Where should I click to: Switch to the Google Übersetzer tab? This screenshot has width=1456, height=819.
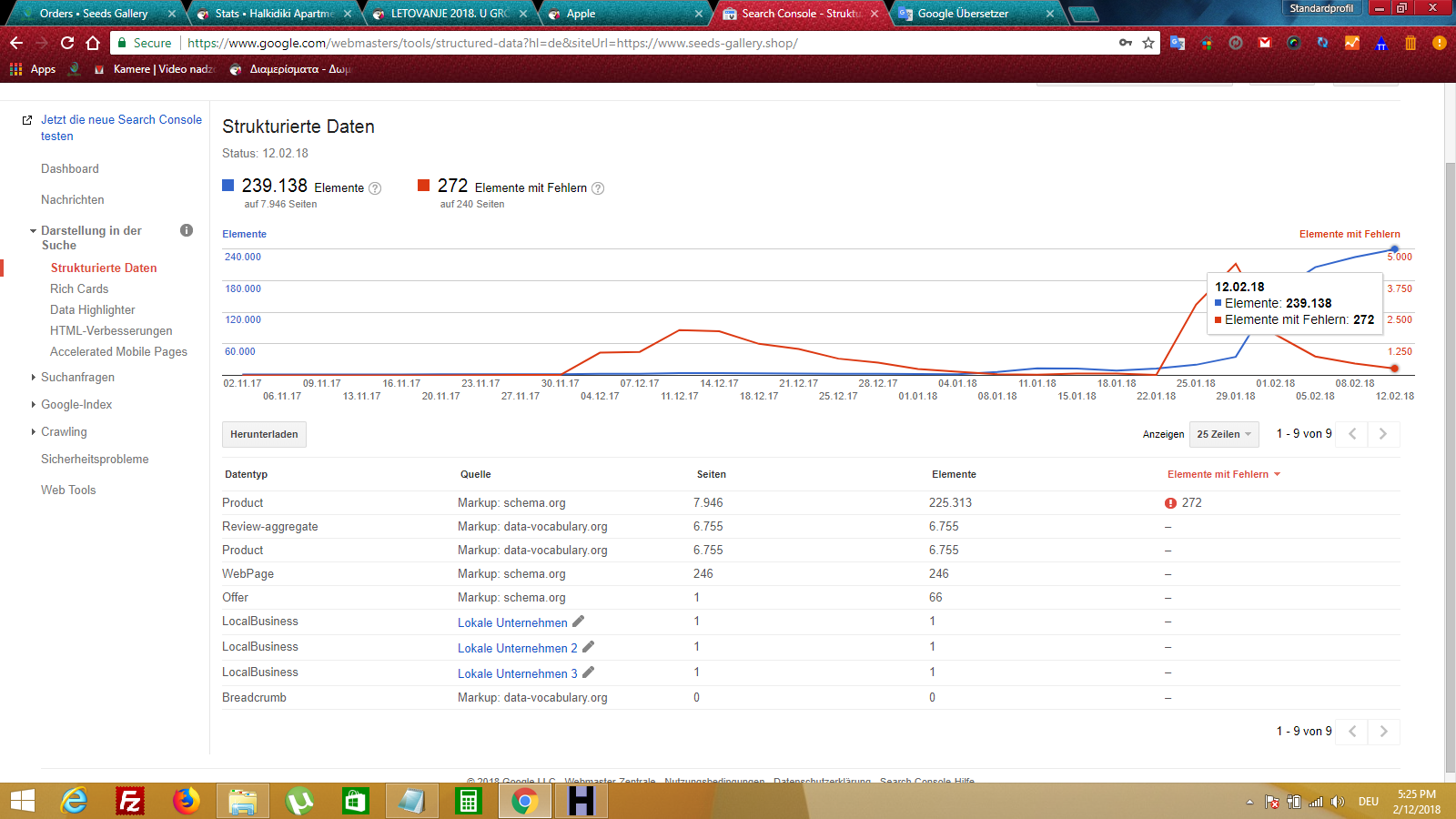tap(977, 14)
